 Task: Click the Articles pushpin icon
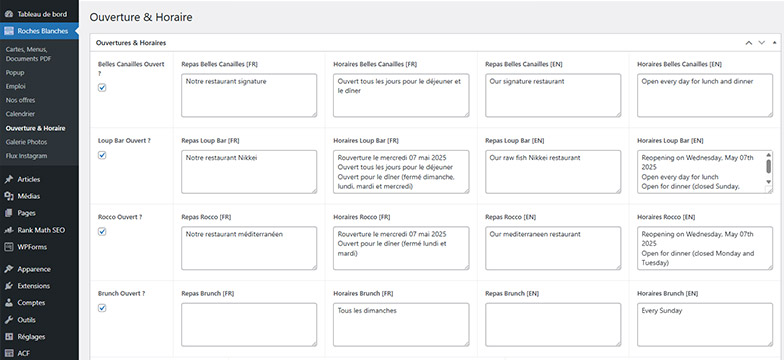coord(8,180)
